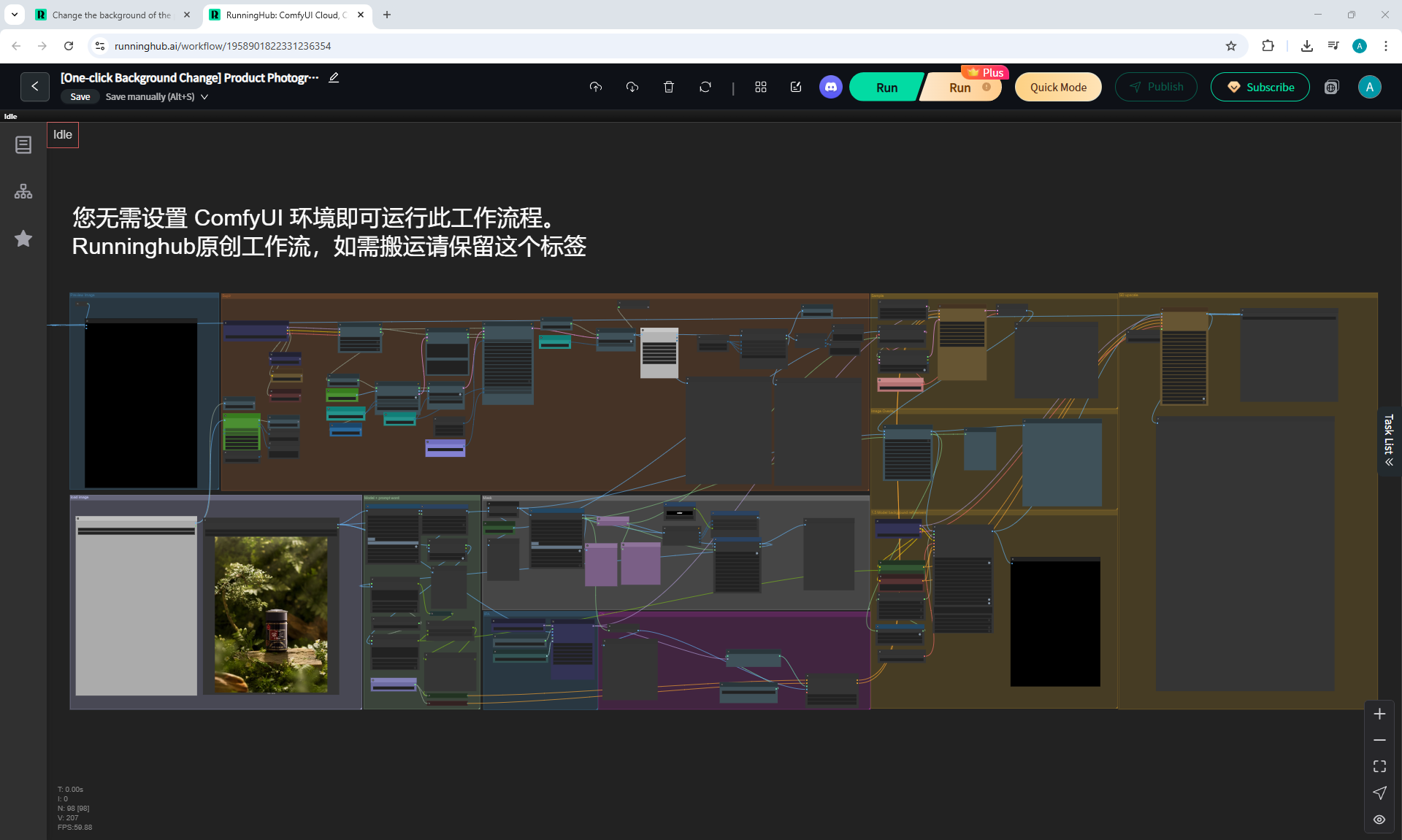The image size is (1402, 840).
Task: Open the favorites star sidebar icon
Action: pyautogui.click(x=23, y=239)
